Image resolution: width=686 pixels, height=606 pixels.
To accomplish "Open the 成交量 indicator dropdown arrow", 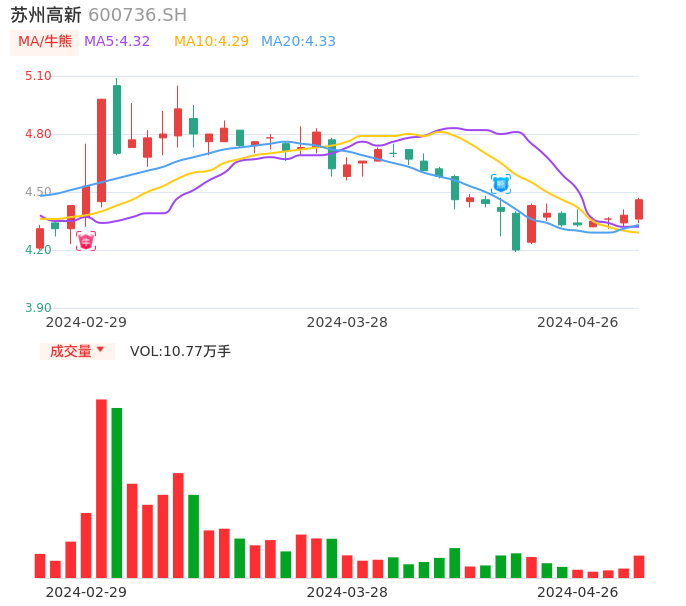I will [x=100, y=350].
